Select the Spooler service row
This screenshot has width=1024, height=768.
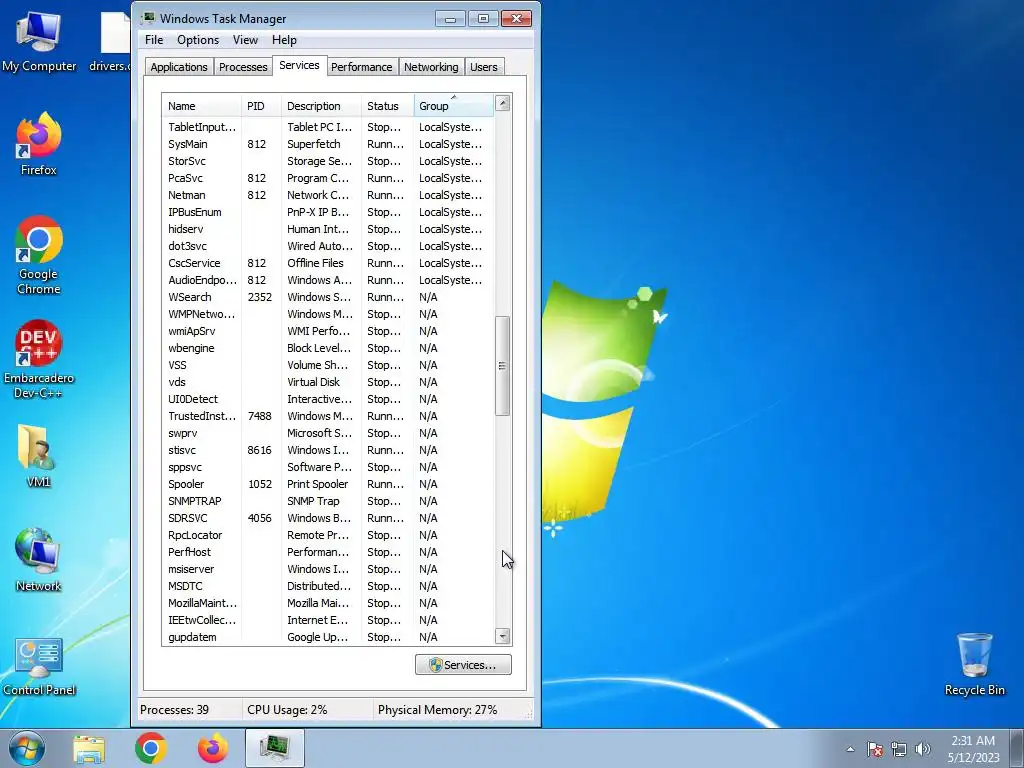coord(328,484)
